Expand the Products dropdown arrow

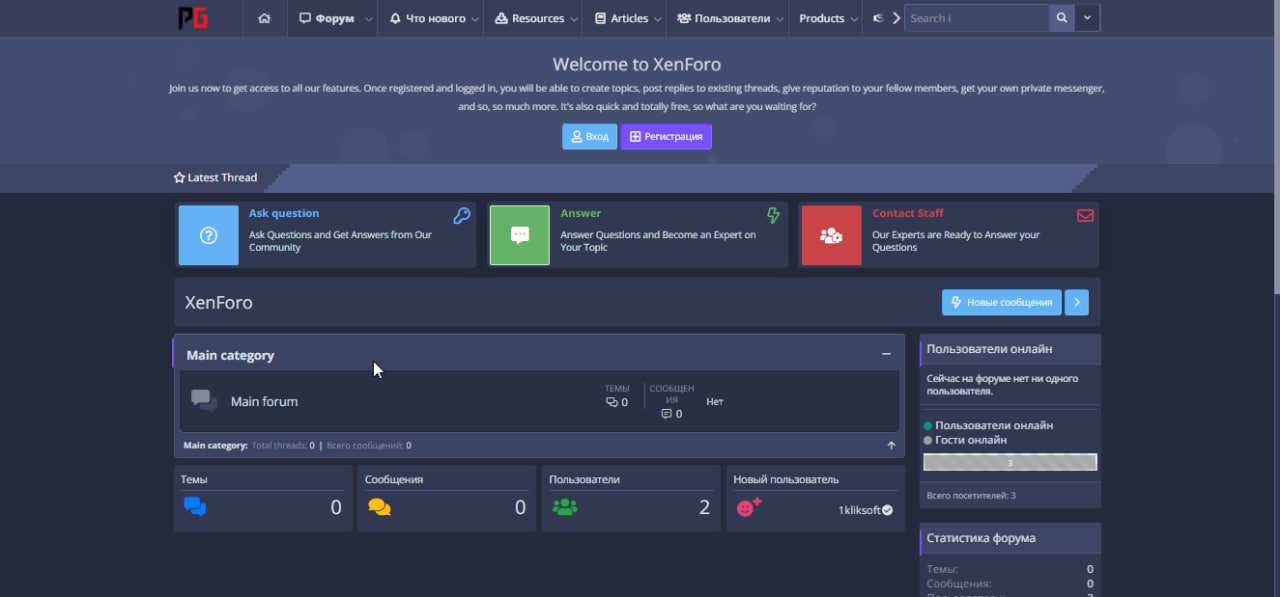[x=853, y=19]
